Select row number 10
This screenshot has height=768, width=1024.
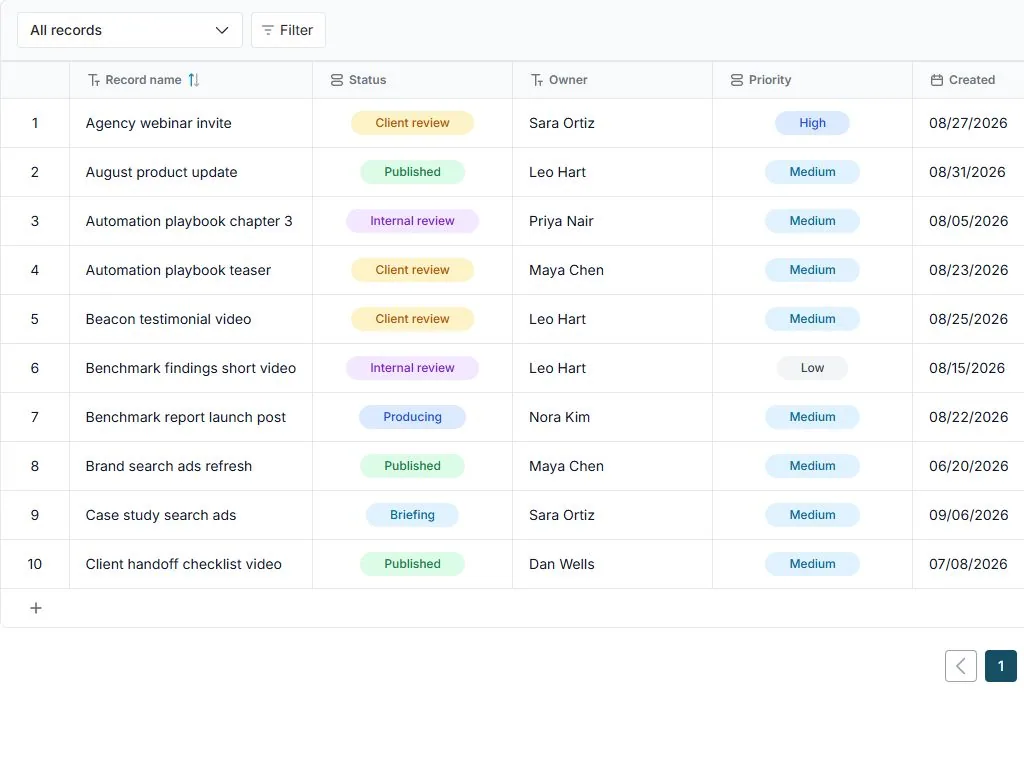coord(35,564)
